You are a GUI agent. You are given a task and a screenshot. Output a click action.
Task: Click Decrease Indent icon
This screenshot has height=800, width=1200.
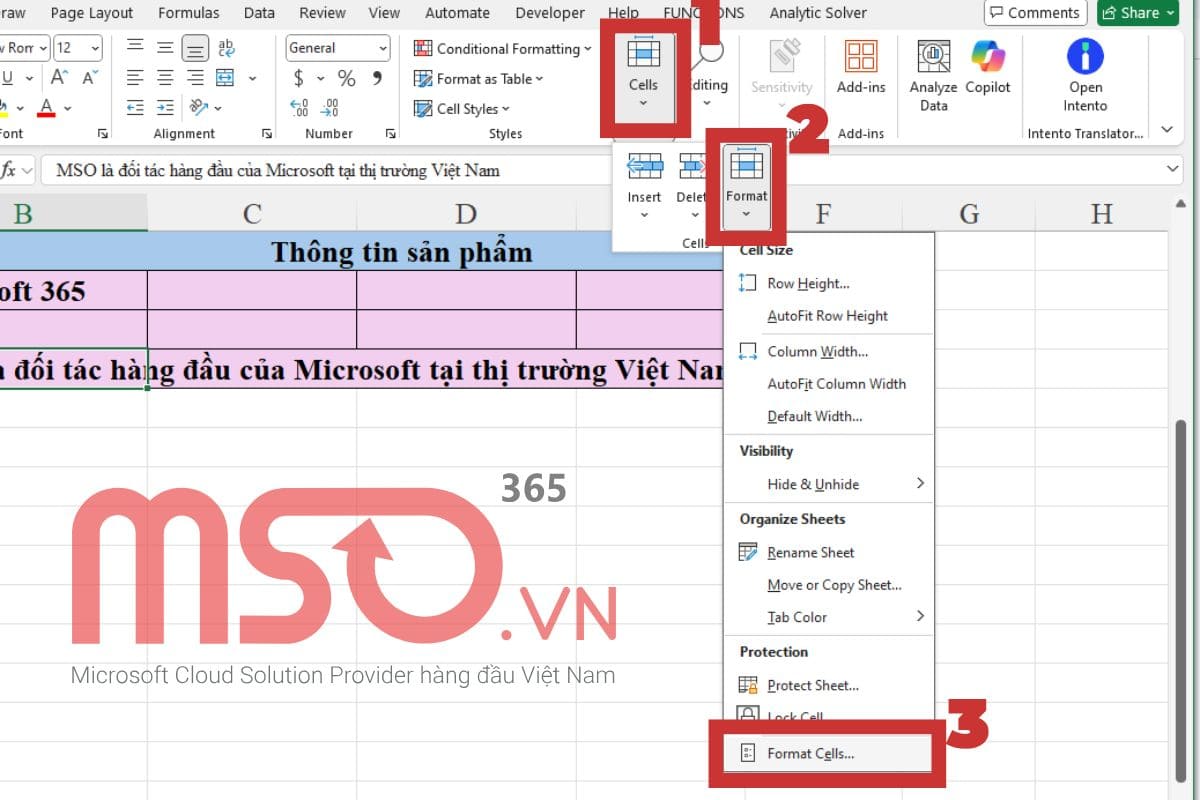[135, 107]
